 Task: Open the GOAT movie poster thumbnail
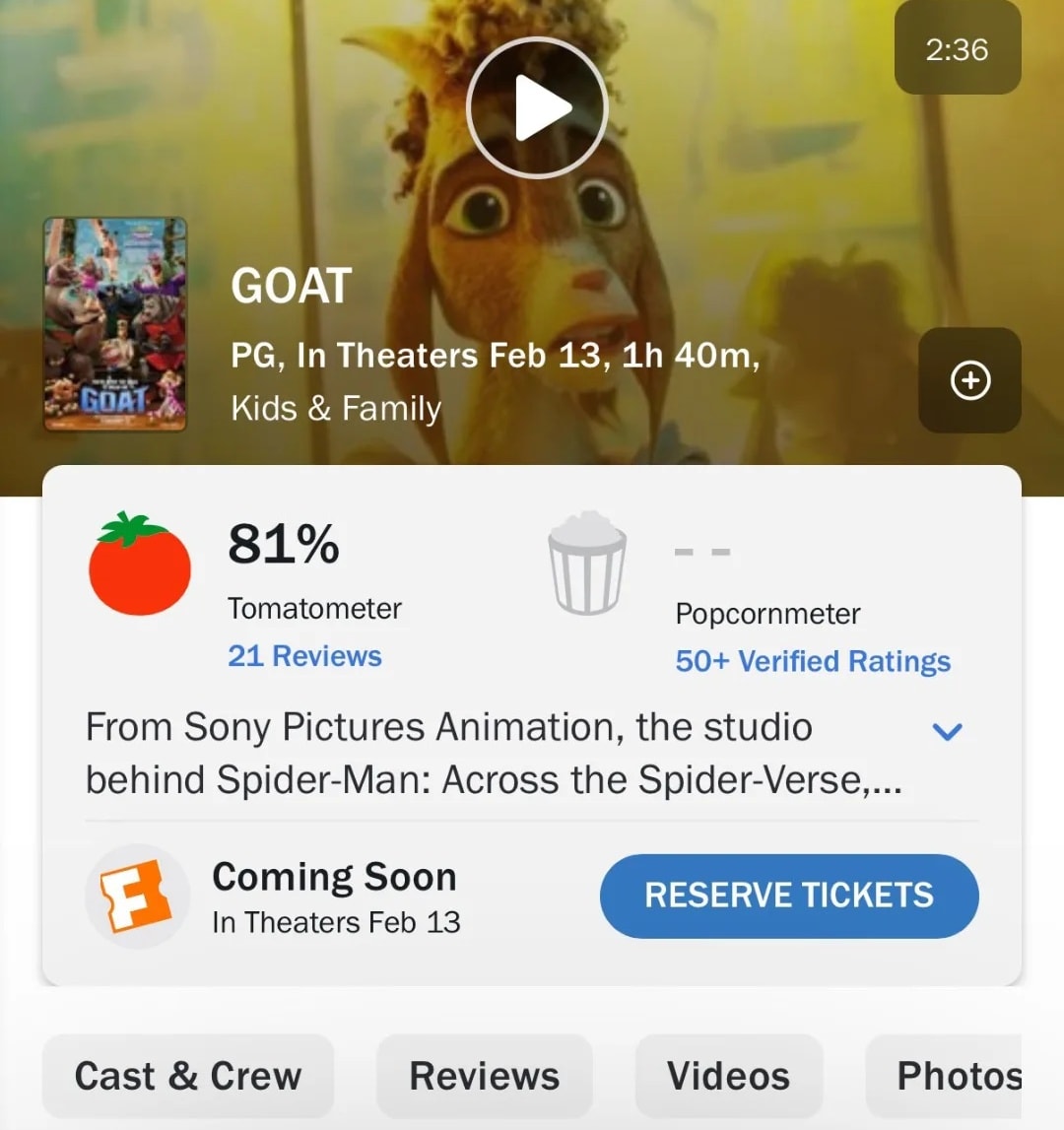point(115,324)
